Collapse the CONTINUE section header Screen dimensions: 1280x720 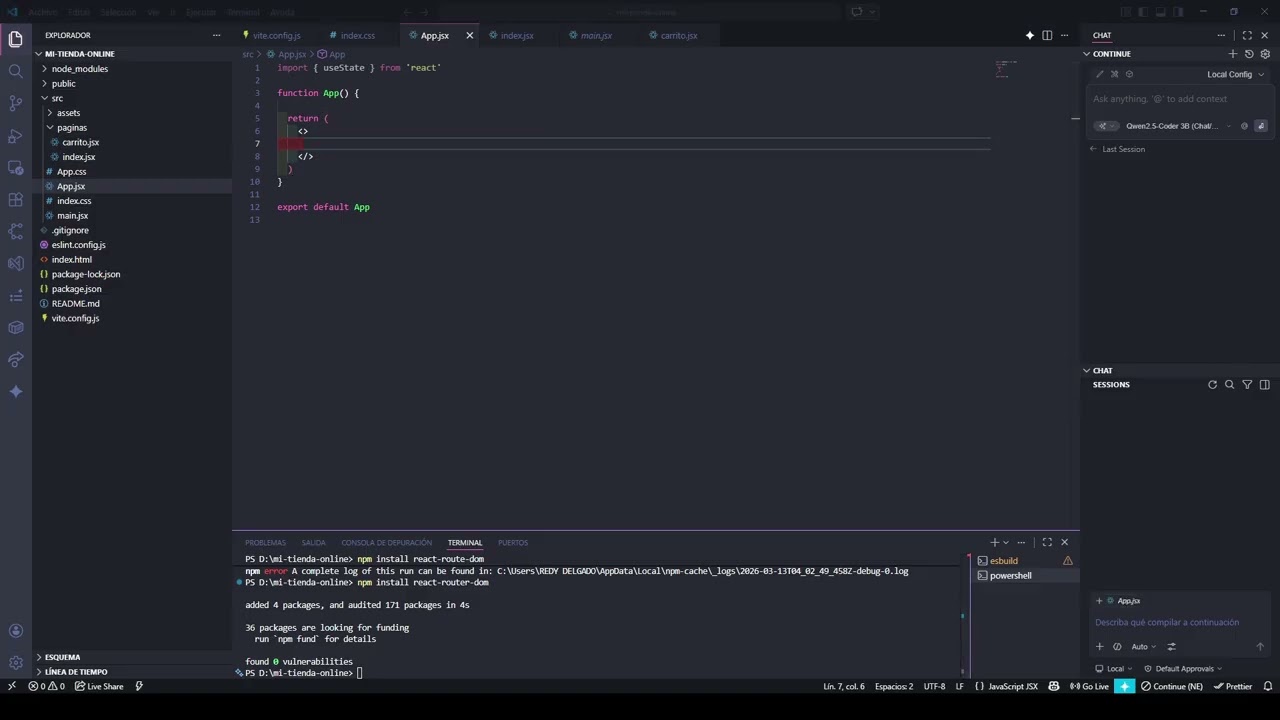[x=1111, y=54]
